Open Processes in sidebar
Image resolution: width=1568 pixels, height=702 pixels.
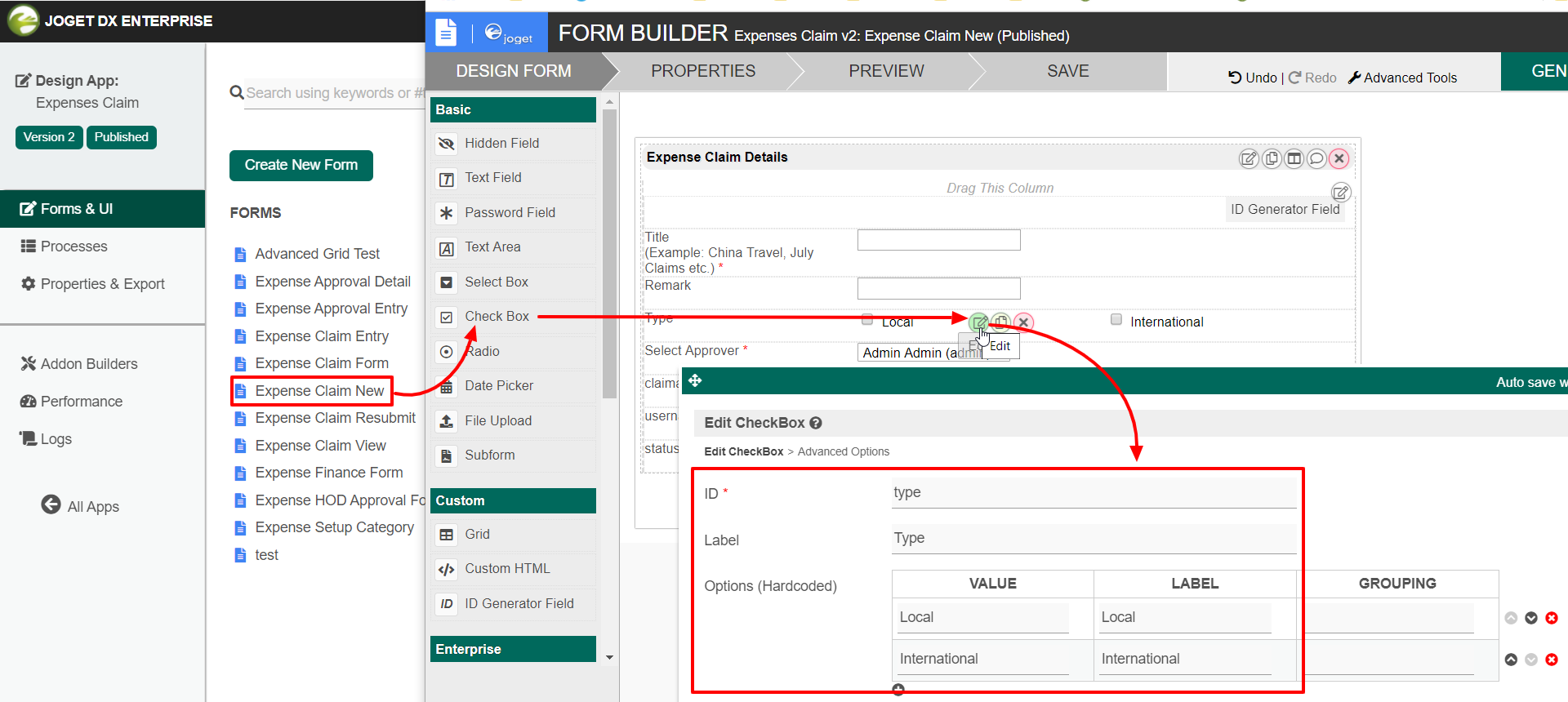[x=103, y=247]
